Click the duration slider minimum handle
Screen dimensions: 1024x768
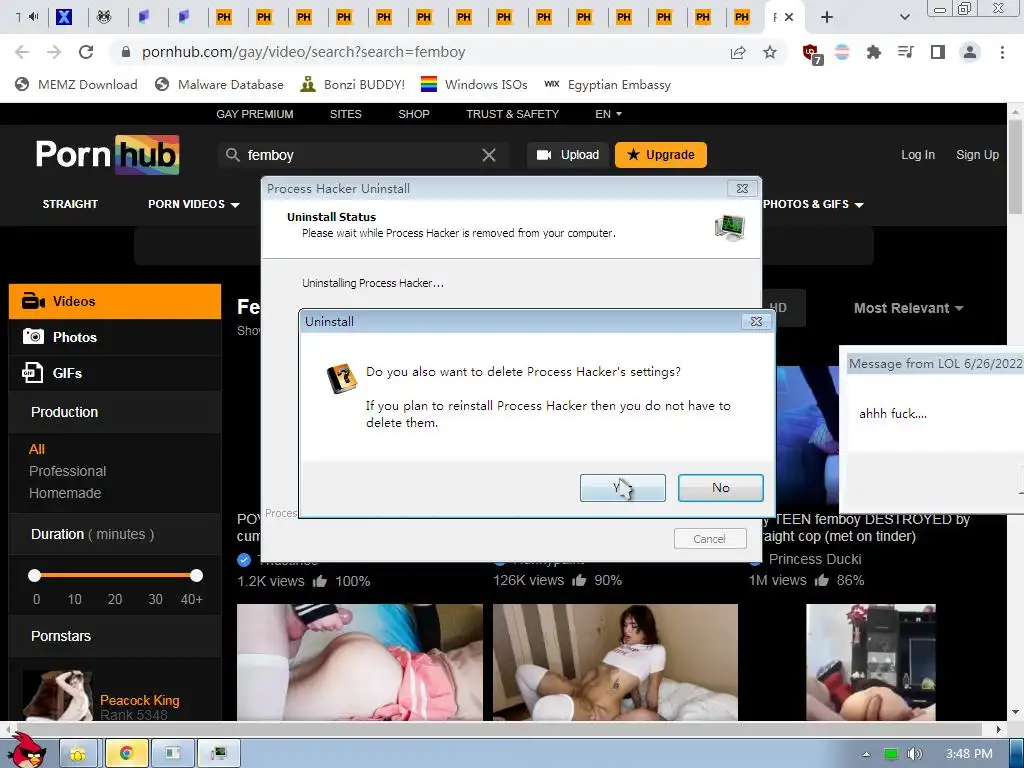click(x=35, y=575)
